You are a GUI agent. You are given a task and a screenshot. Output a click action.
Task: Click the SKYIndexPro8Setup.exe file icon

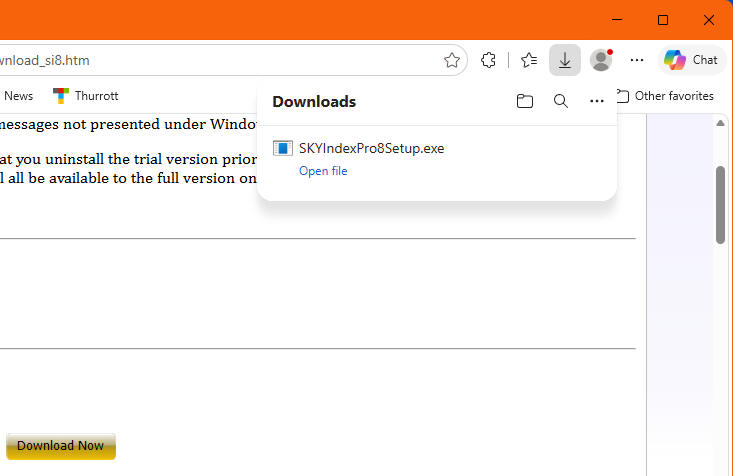[283, 148]
